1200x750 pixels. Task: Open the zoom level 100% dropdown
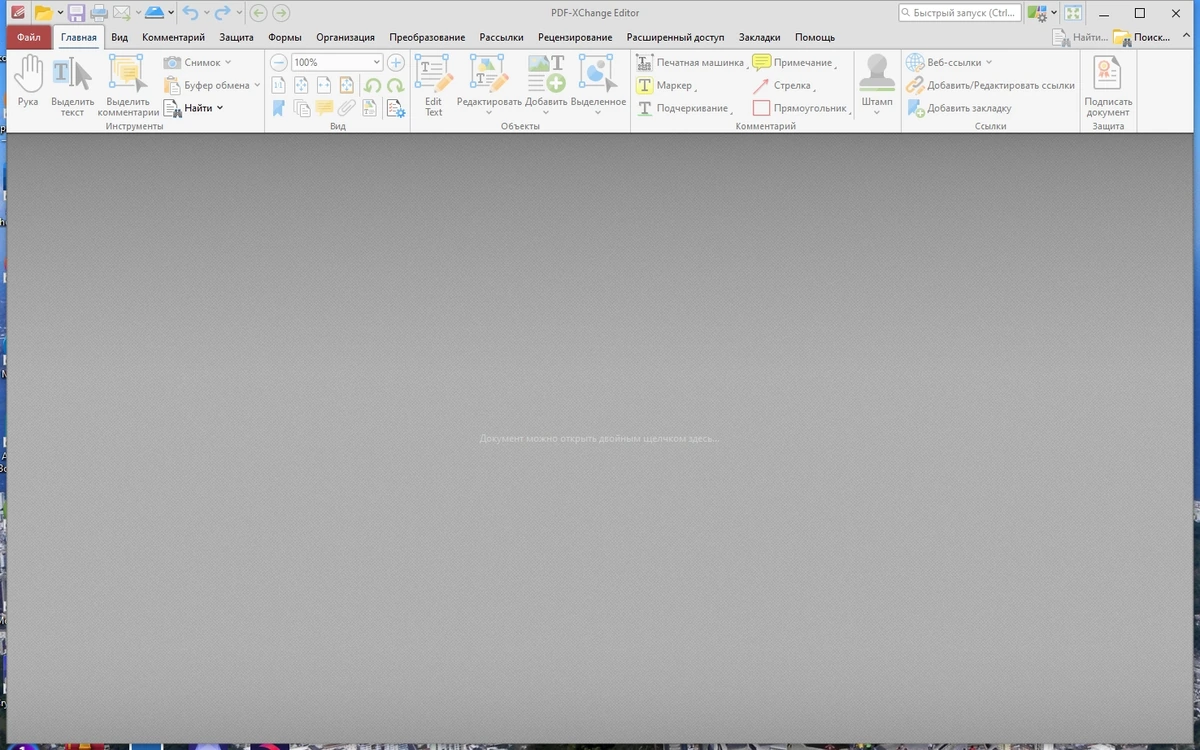[x=376, y=62]
